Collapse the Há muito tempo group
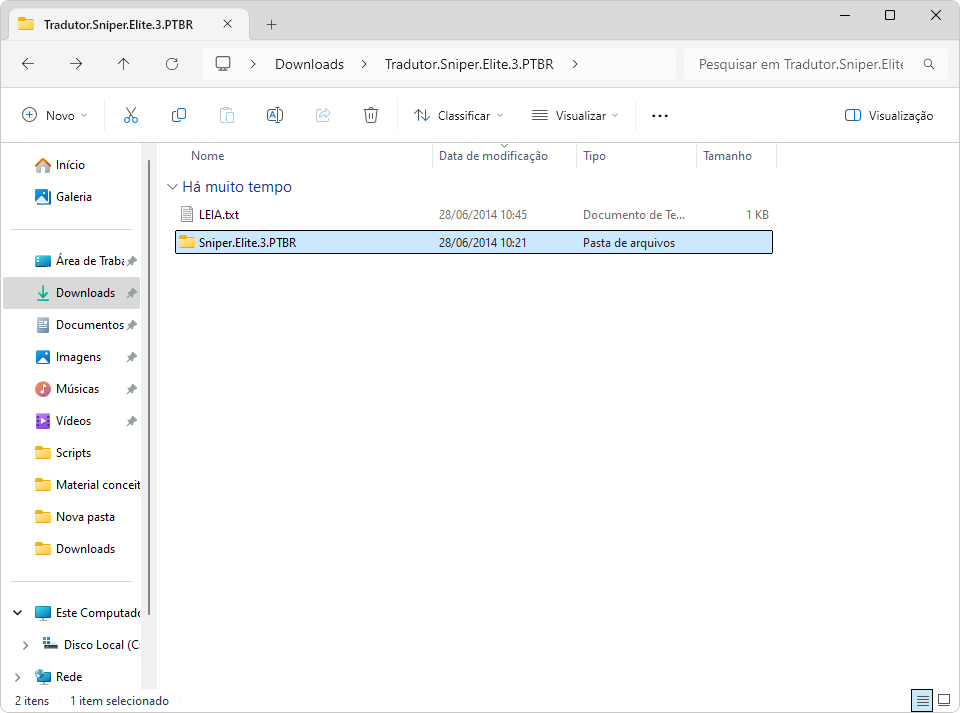This screenshot has height=713, width=960. (173, 187)
